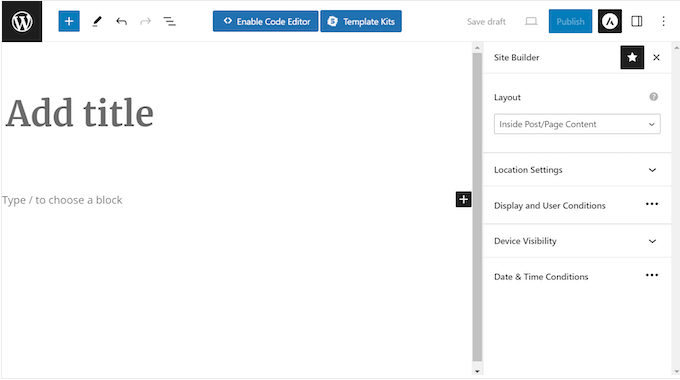Select the Tools pencil icon
Image resolution: width=680 pixels, height=380 pixels.
click(x=97, y=21)
